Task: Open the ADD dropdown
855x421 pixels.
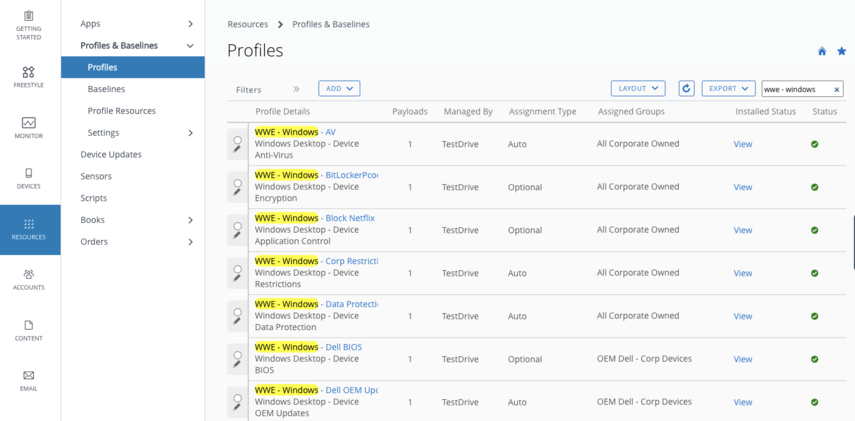Action: [x=339, y=89]
